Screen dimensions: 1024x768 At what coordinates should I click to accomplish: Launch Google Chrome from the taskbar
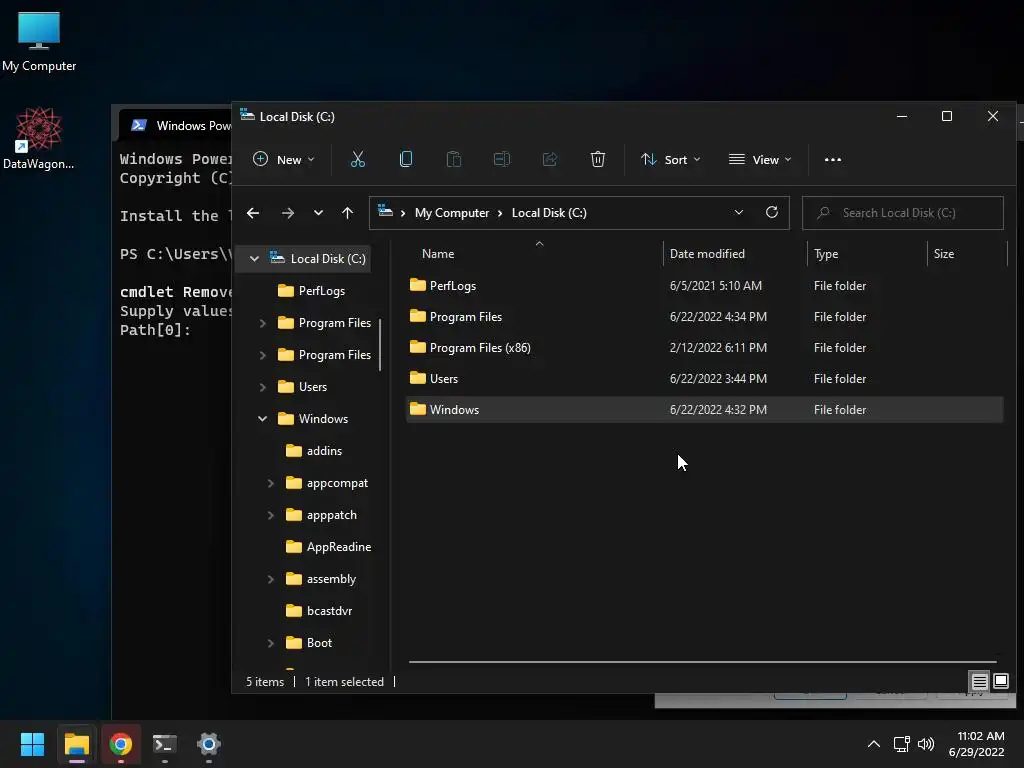(121, 744)
